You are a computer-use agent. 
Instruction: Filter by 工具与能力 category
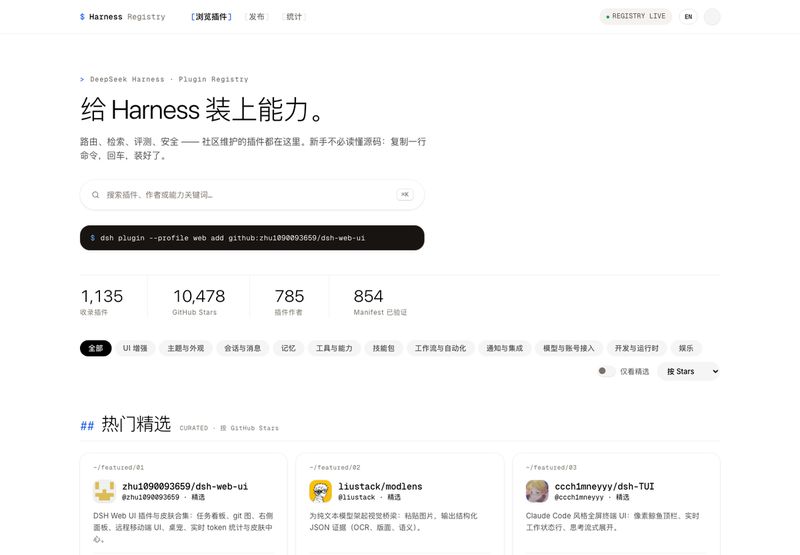[334, 348]
